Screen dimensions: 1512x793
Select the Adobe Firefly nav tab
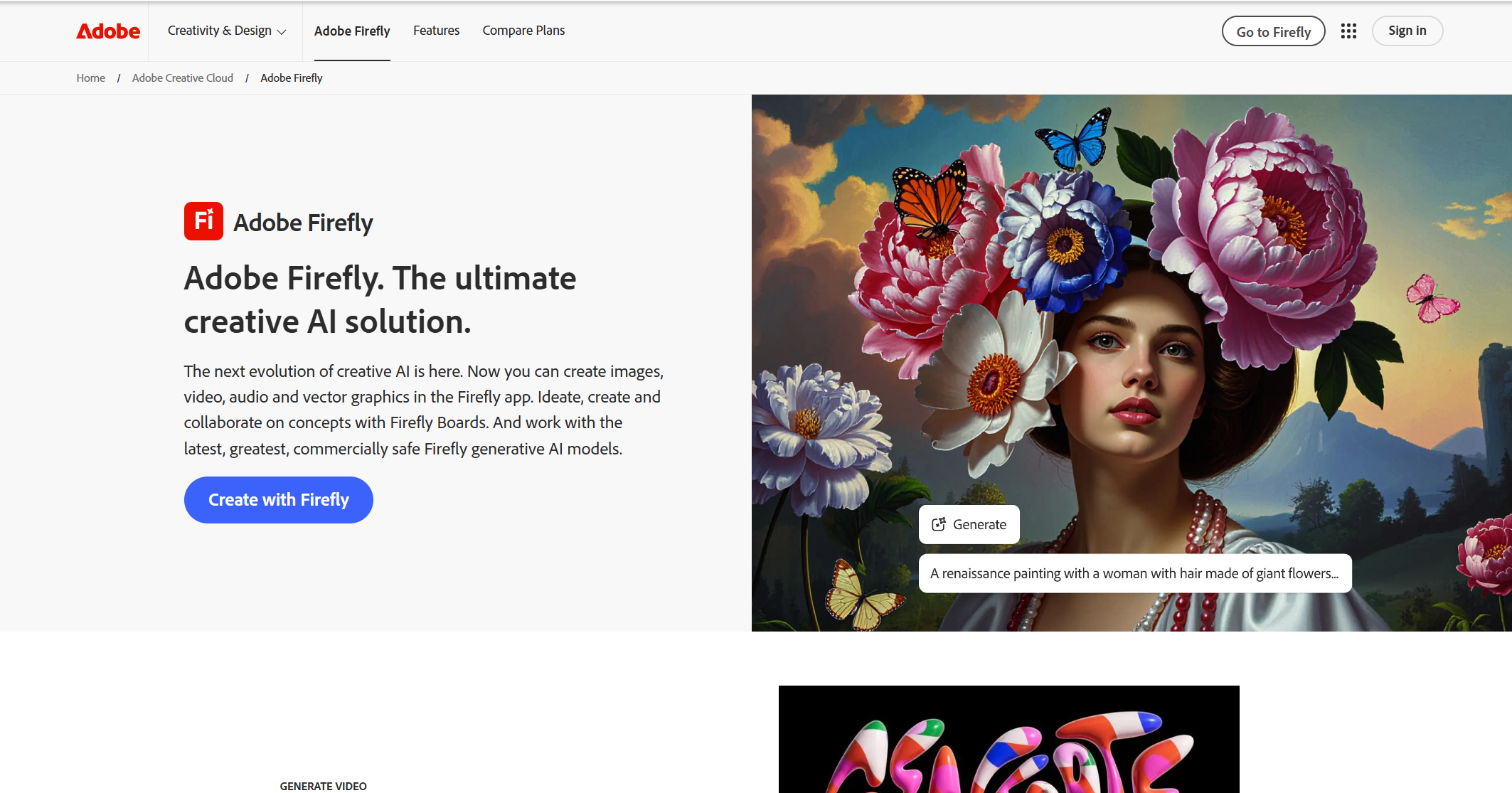(352, 31)
